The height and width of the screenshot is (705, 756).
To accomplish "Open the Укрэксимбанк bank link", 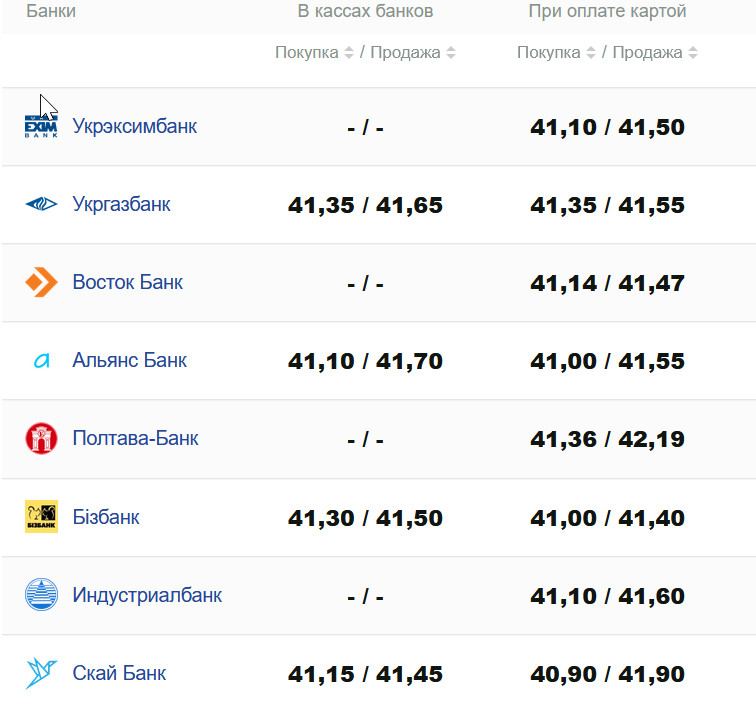I will coord(134,126).
